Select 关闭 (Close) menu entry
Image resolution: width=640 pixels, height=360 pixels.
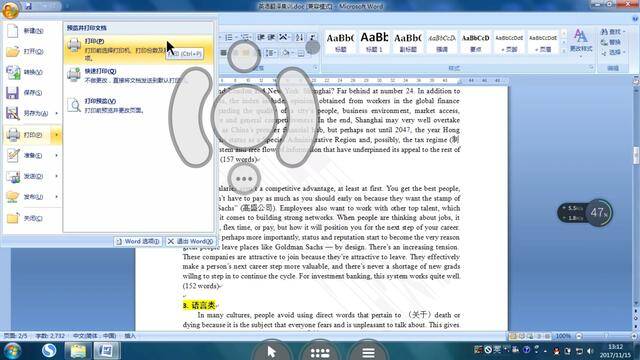pos(32,218)
